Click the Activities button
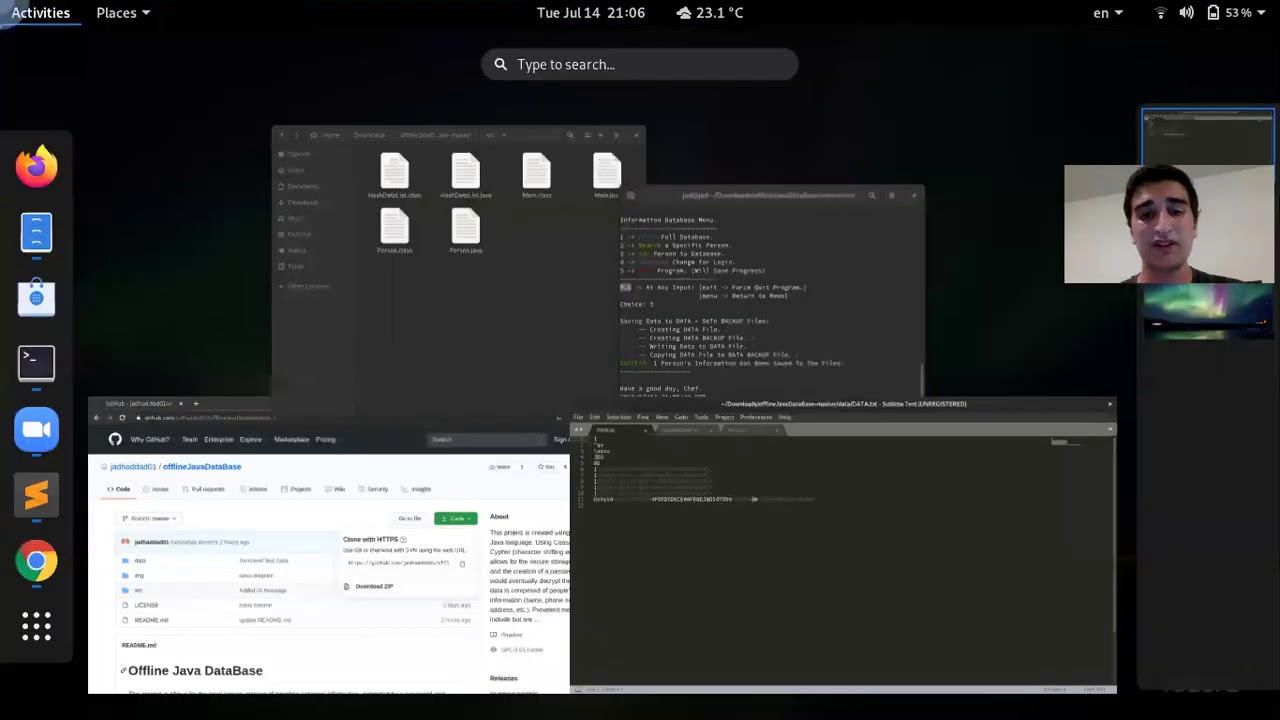Viewport: 1280px width, 720px height. tap(40, 13)
